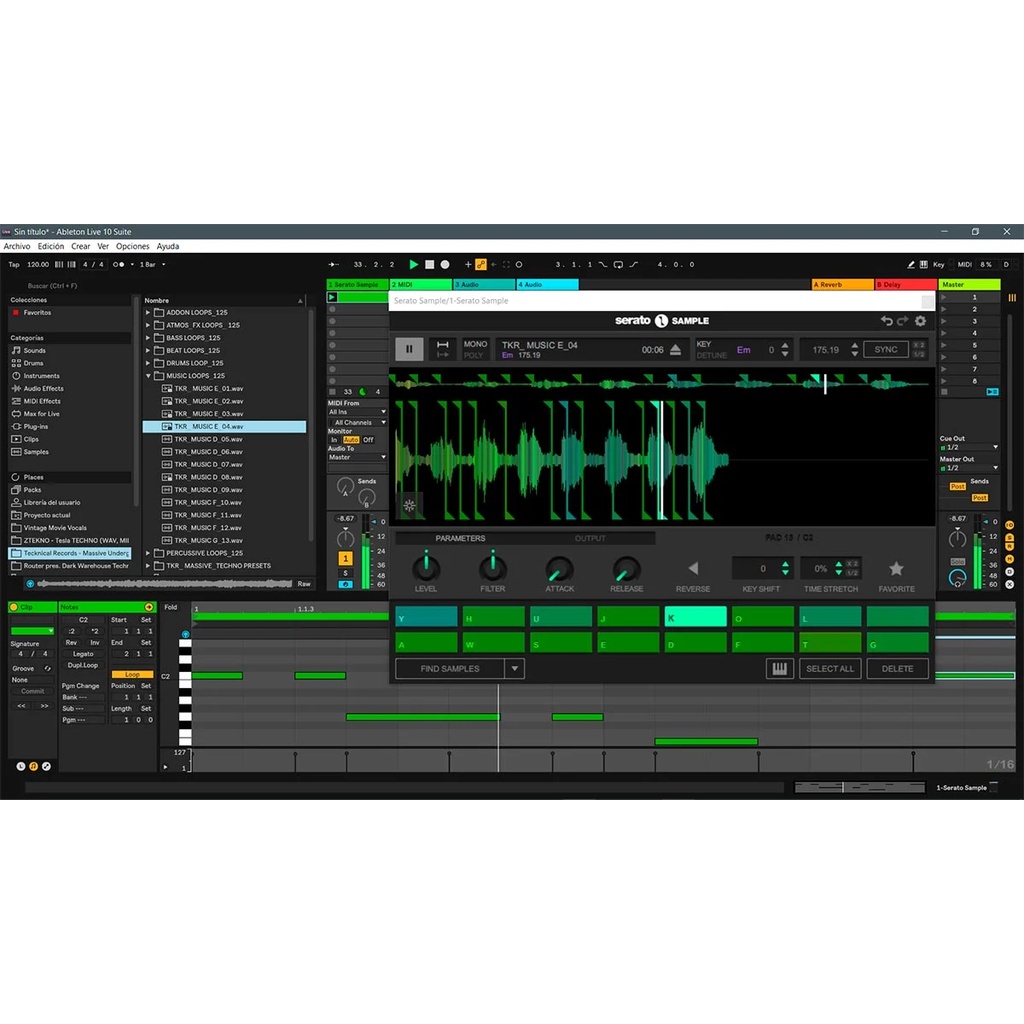The image size is (1024, 1024).
Task: Solo the Serato Sample track
Action: [x=345, y=573]
